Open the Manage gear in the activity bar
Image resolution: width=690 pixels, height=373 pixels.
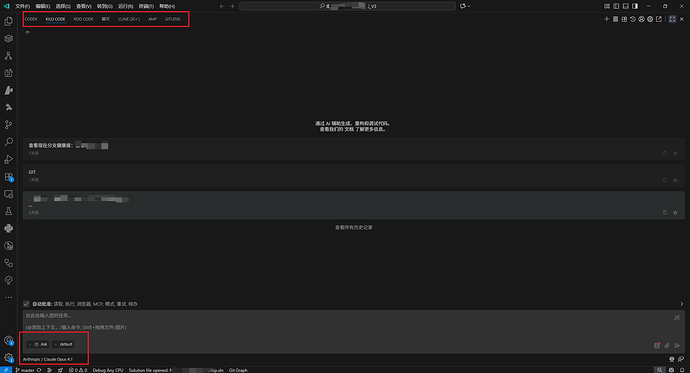(x=8, y=358)
